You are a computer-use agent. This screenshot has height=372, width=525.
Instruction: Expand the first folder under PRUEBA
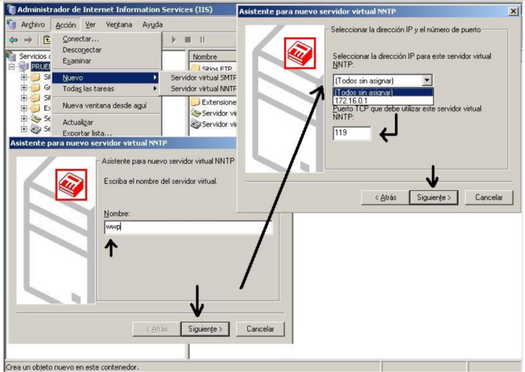[24, 77]
